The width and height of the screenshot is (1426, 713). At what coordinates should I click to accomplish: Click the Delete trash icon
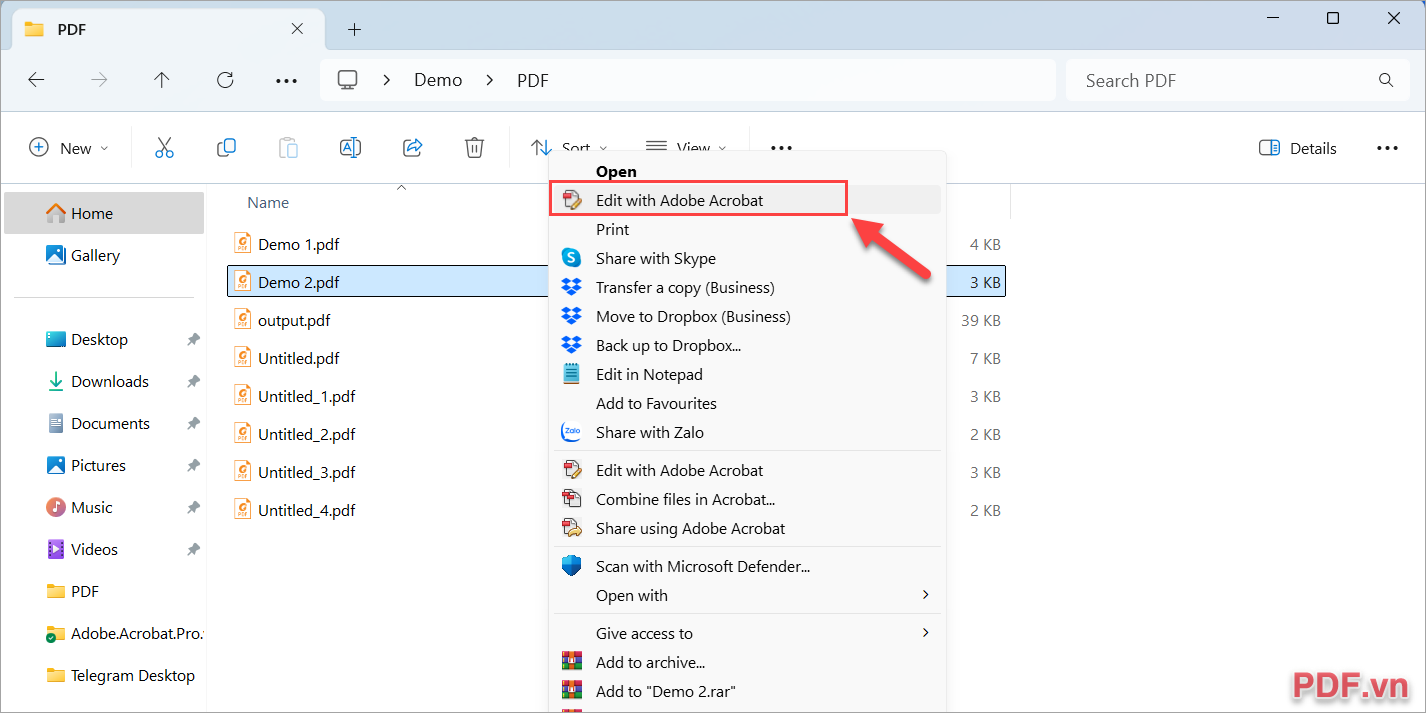pyautogui.click(x=474, y=148)
